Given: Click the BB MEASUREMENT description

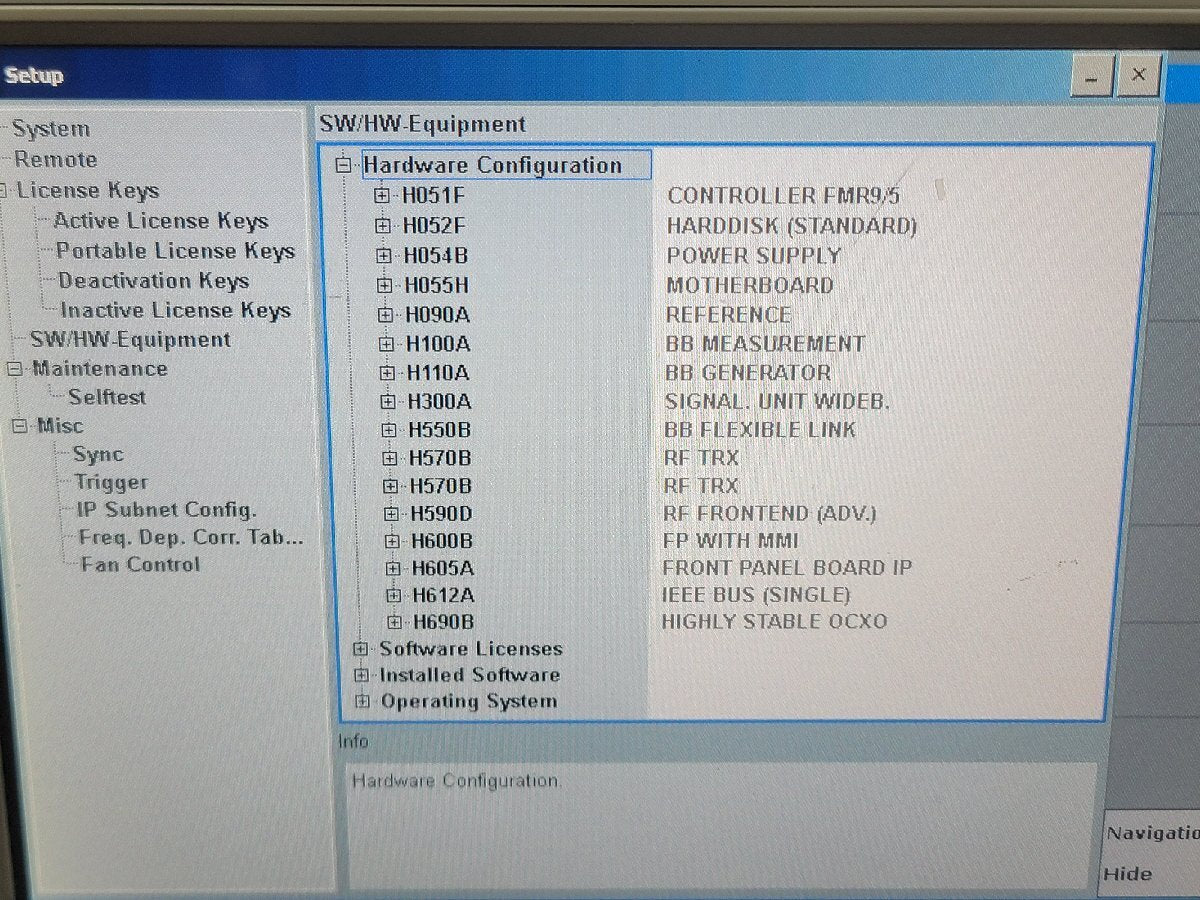Looking at the screenshot, I should click(x=765, y=344).
